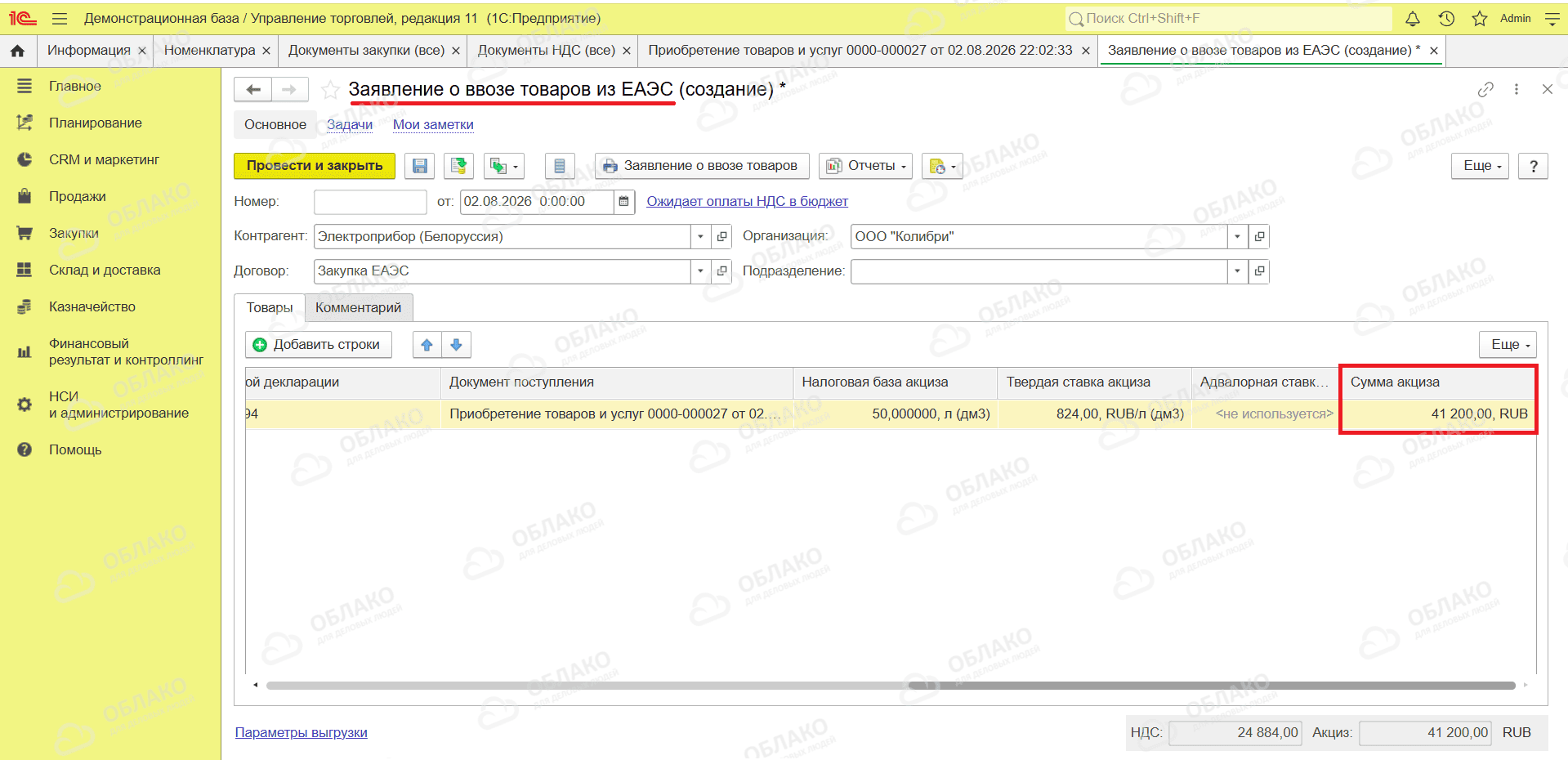Expand the Контрагент dropdown arrow
The width and height of the screenshot is (1568, 760).
[700, 237]
